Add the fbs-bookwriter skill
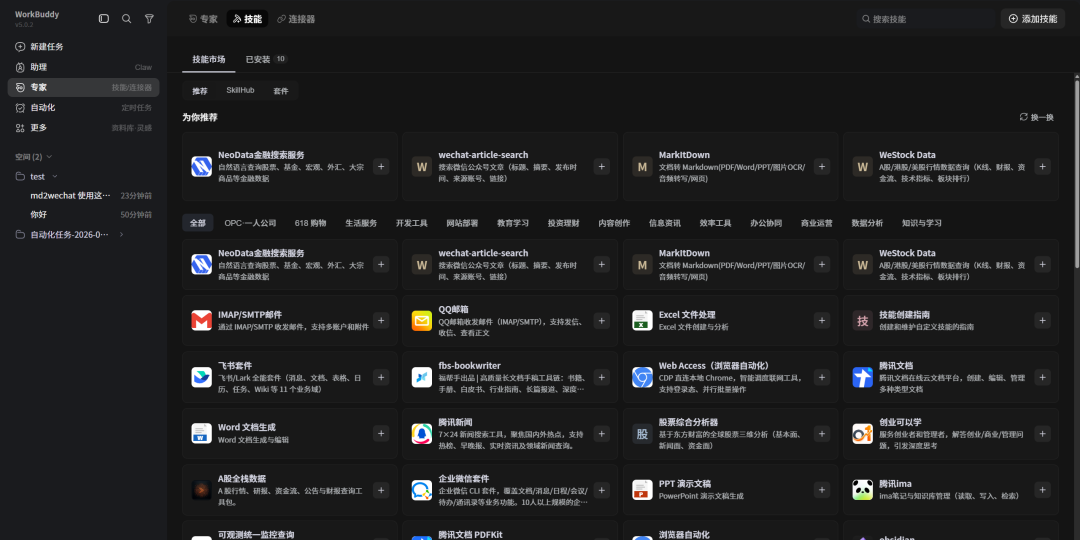 coord(601,377)
